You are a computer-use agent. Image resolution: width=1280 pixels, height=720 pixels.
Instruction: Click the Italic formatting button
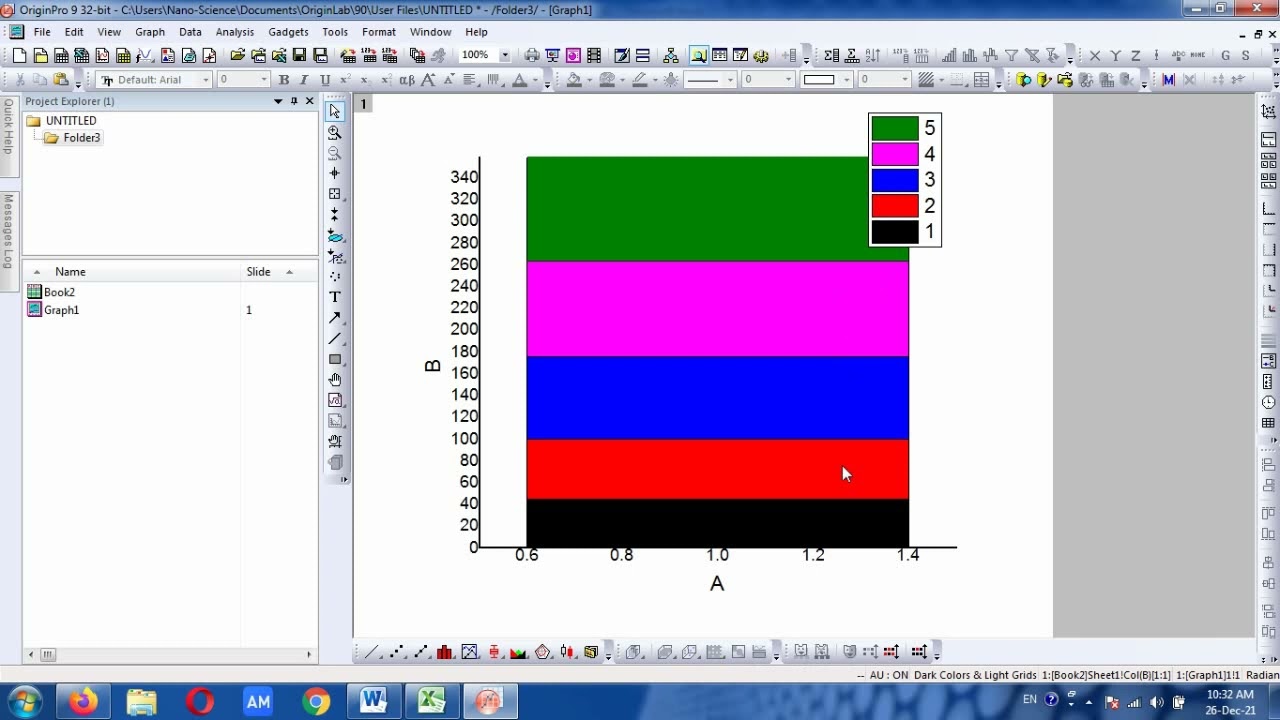pyautogui.click(x=304, y=80)
